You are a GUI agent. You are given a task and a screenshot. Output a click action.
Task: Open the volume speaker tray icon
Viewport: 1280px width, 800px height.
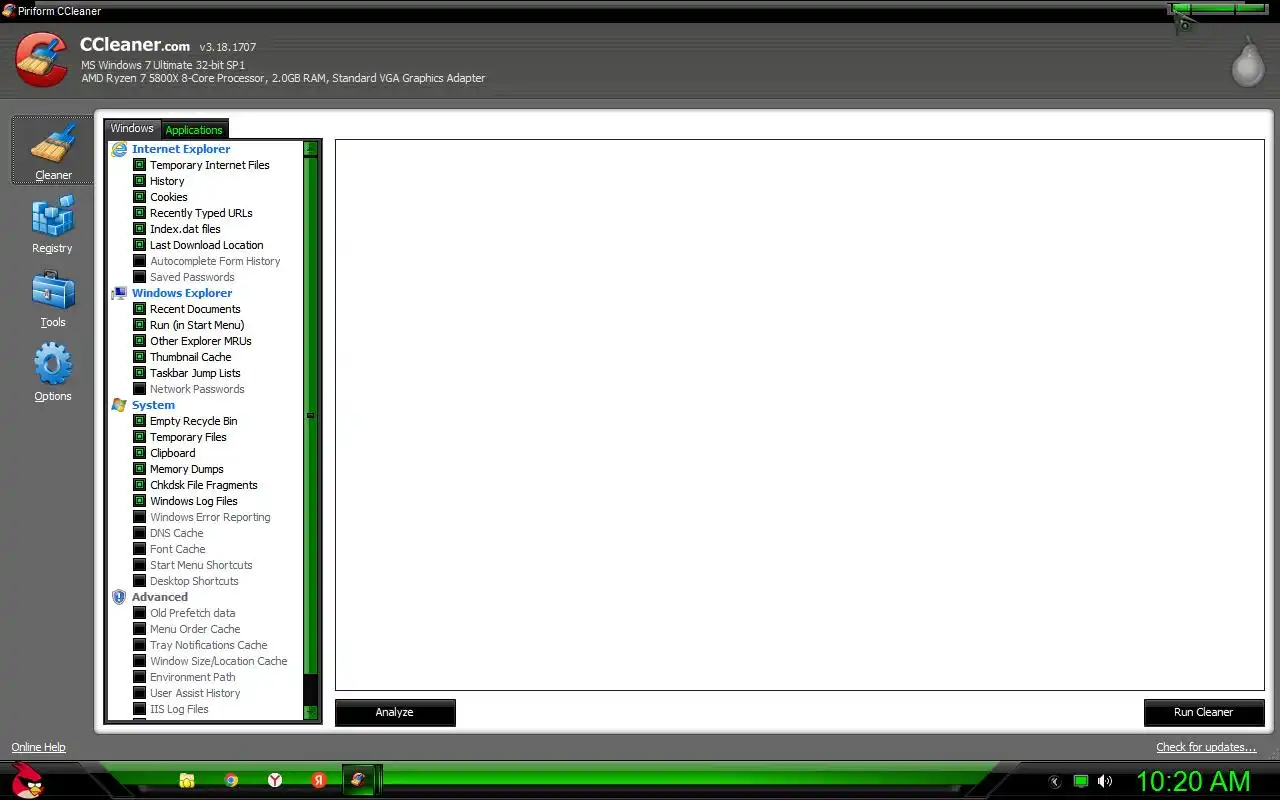tap(1105, 781)
